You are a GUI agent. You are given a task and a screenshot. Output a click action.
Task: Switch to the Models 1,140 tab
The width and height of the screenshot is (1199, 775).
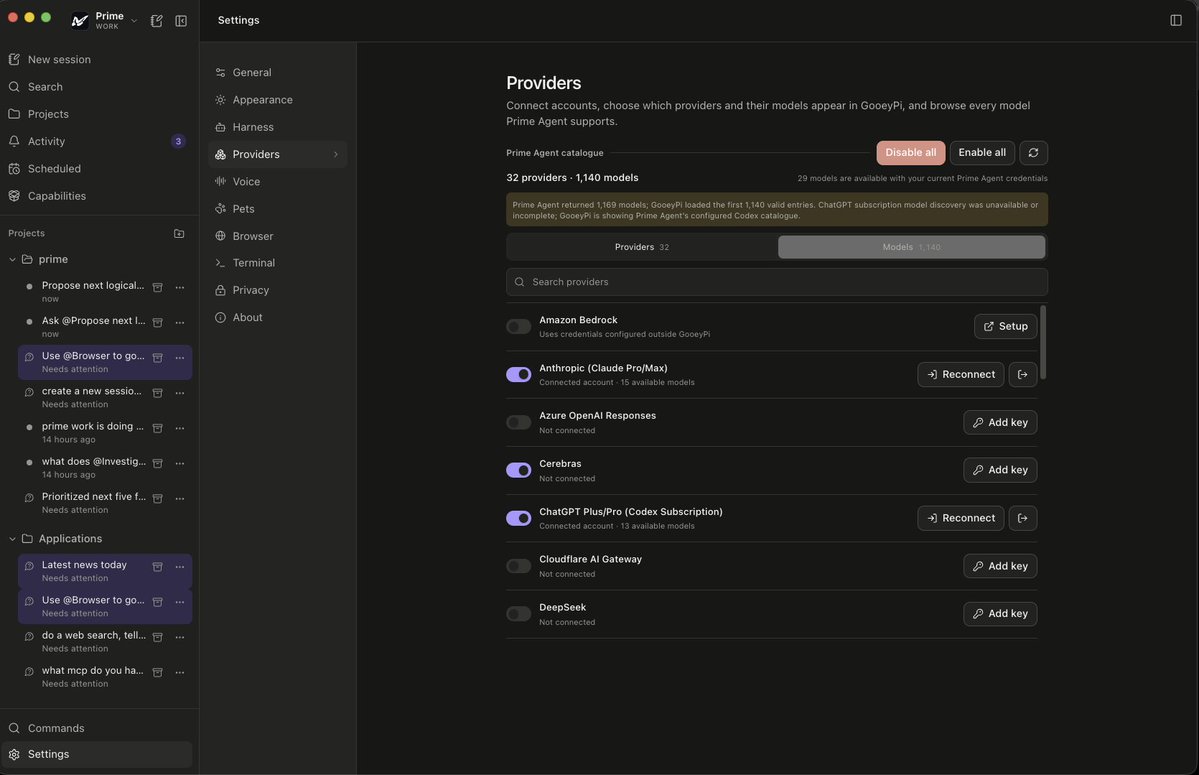[911, 247]
